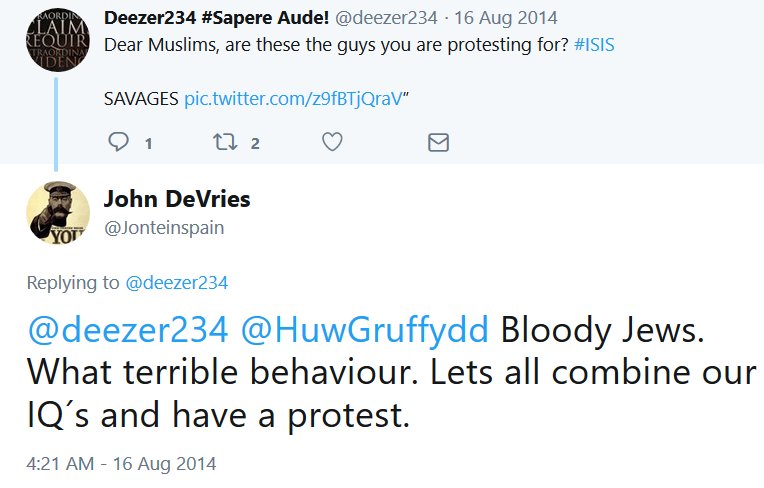This screenshot has height=488, width=764.
Task: Retweet the Deezer234 tweet
Action: click(x=224, y=143)
